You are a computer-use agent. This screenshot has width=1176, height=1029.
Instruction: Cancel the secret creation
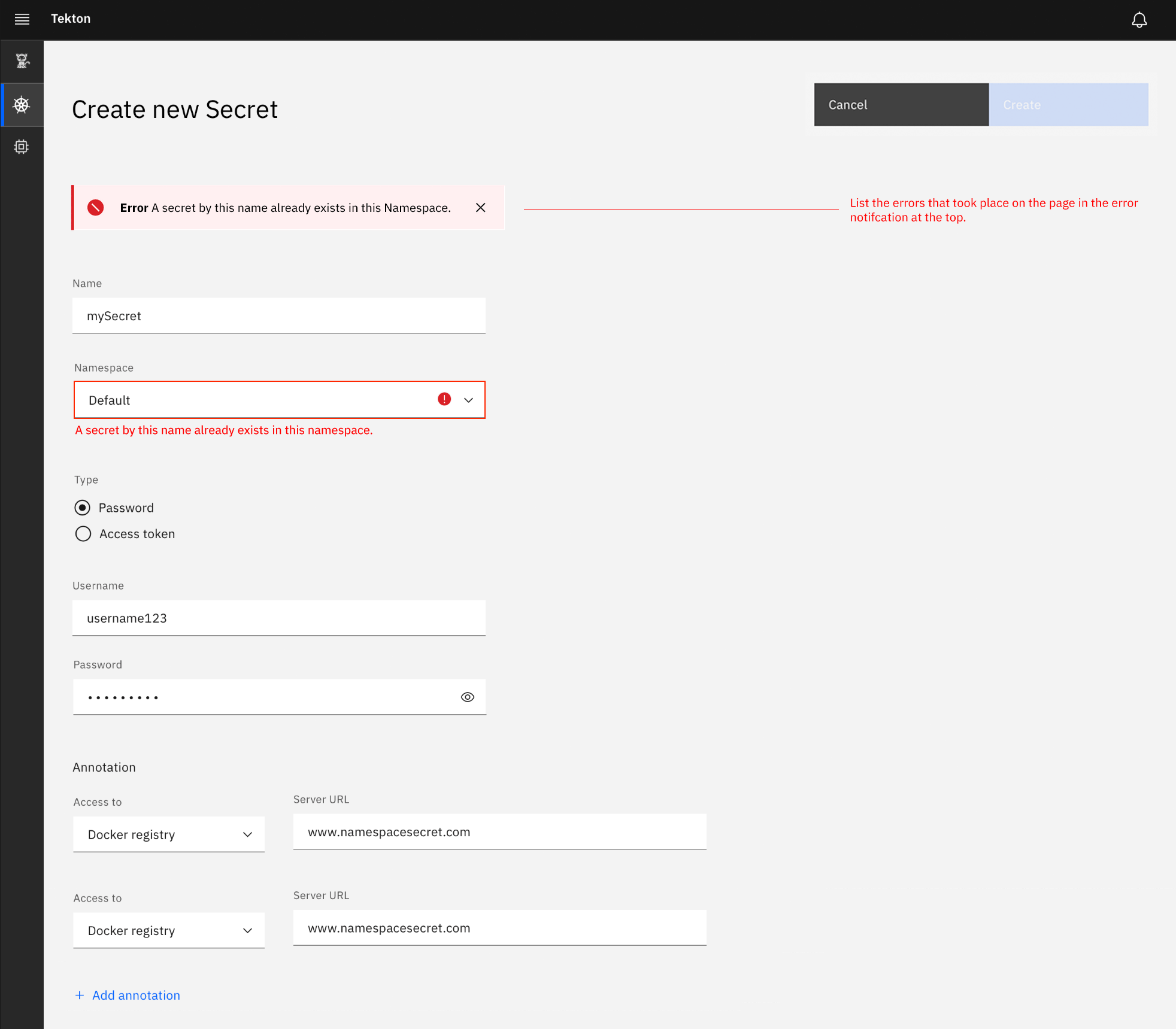click(901, 104)
